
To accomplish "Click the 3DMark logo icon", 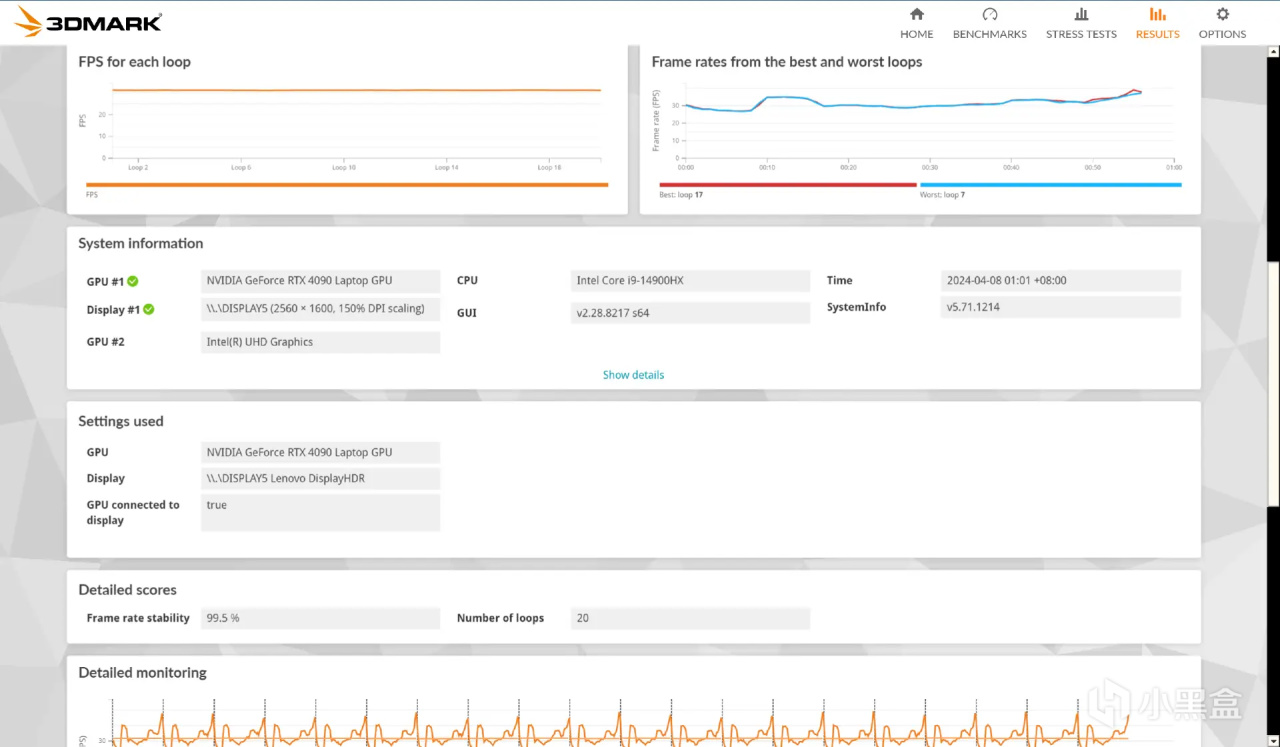I will pos(29,21).
